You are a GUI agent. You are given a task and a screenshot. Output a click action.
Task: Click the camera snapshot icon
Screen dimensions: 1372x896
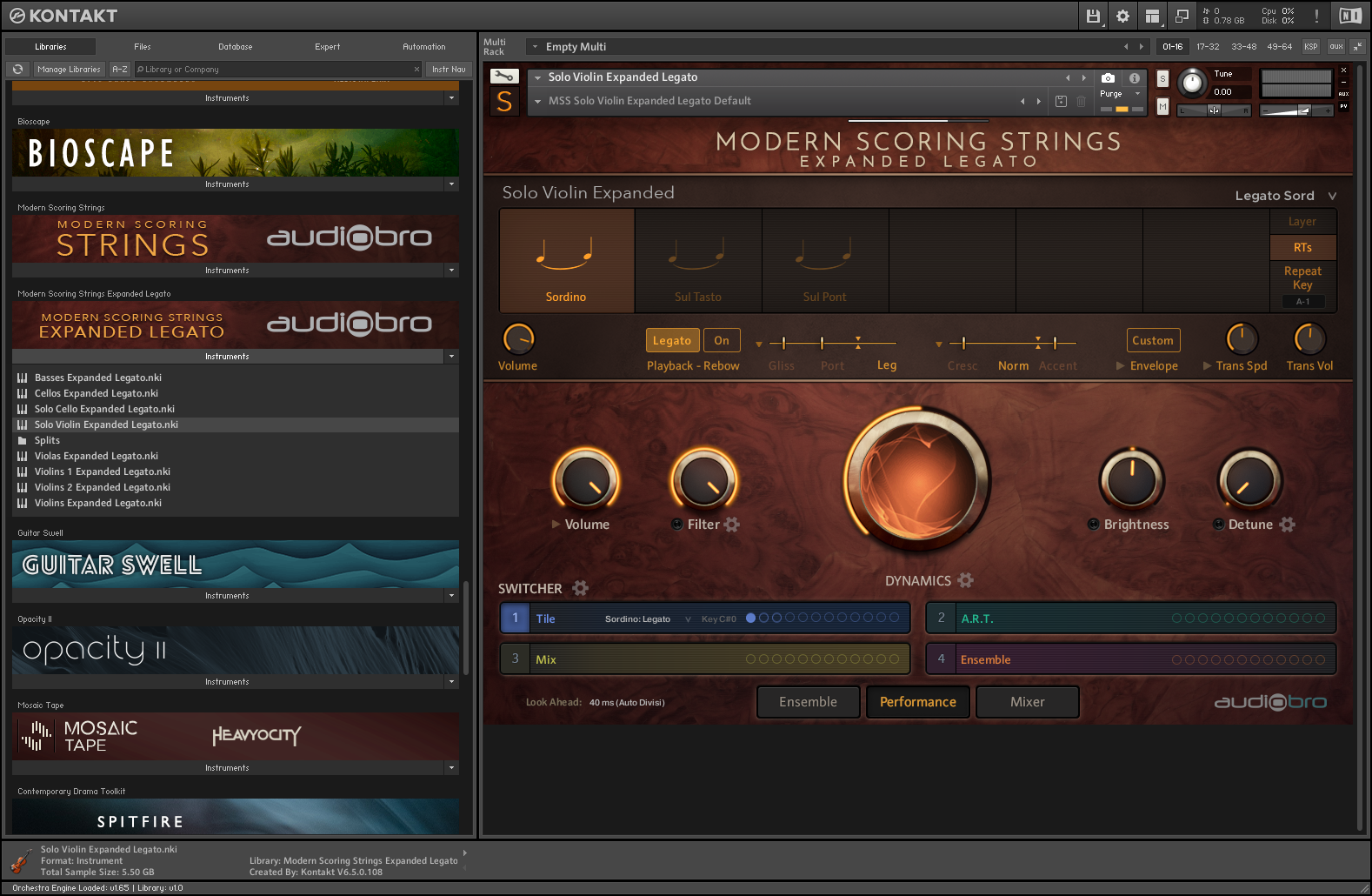coord(1108,77)
